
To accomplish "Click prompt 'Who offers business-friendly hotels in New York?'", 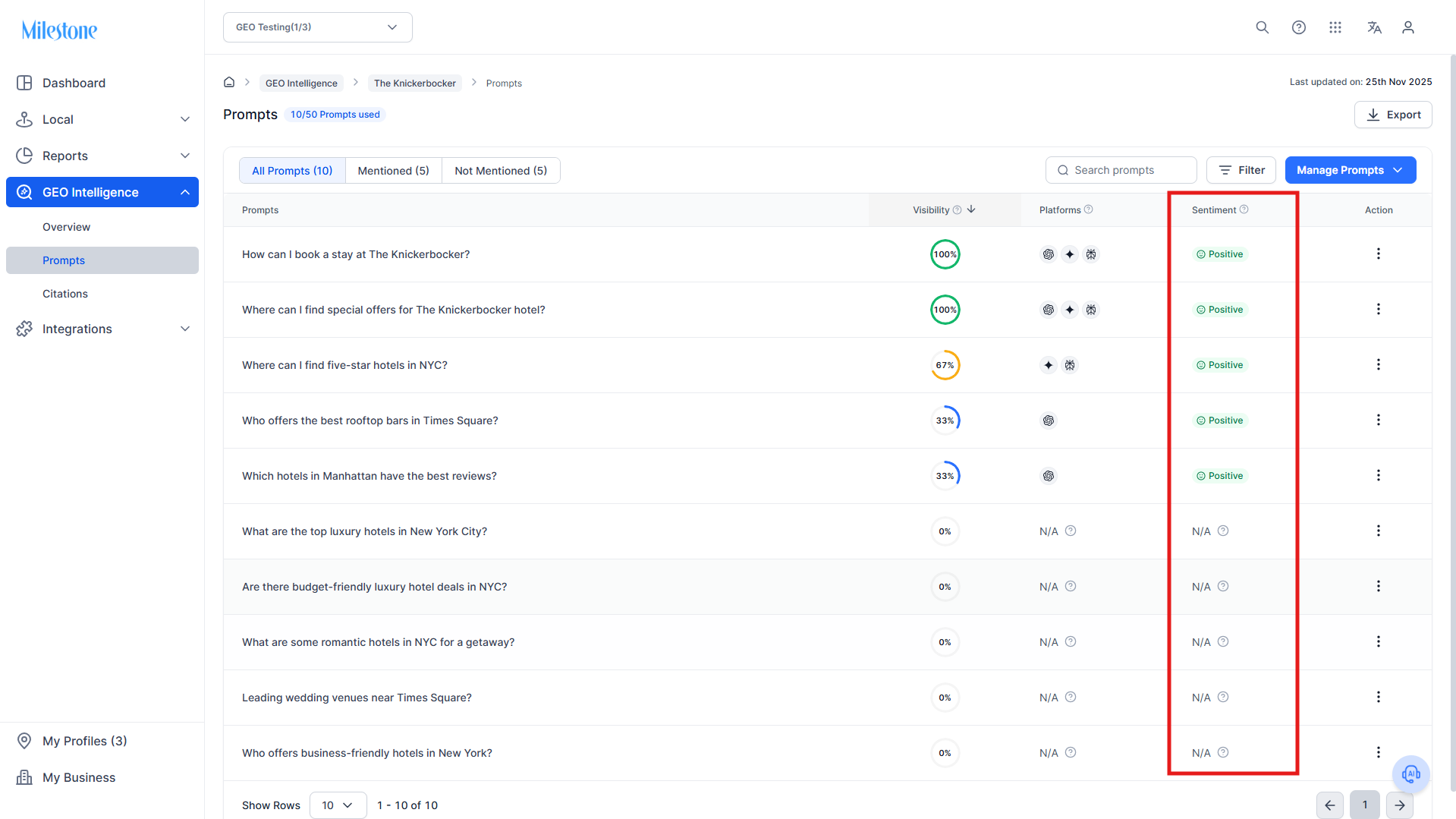I will click(367, 753).
